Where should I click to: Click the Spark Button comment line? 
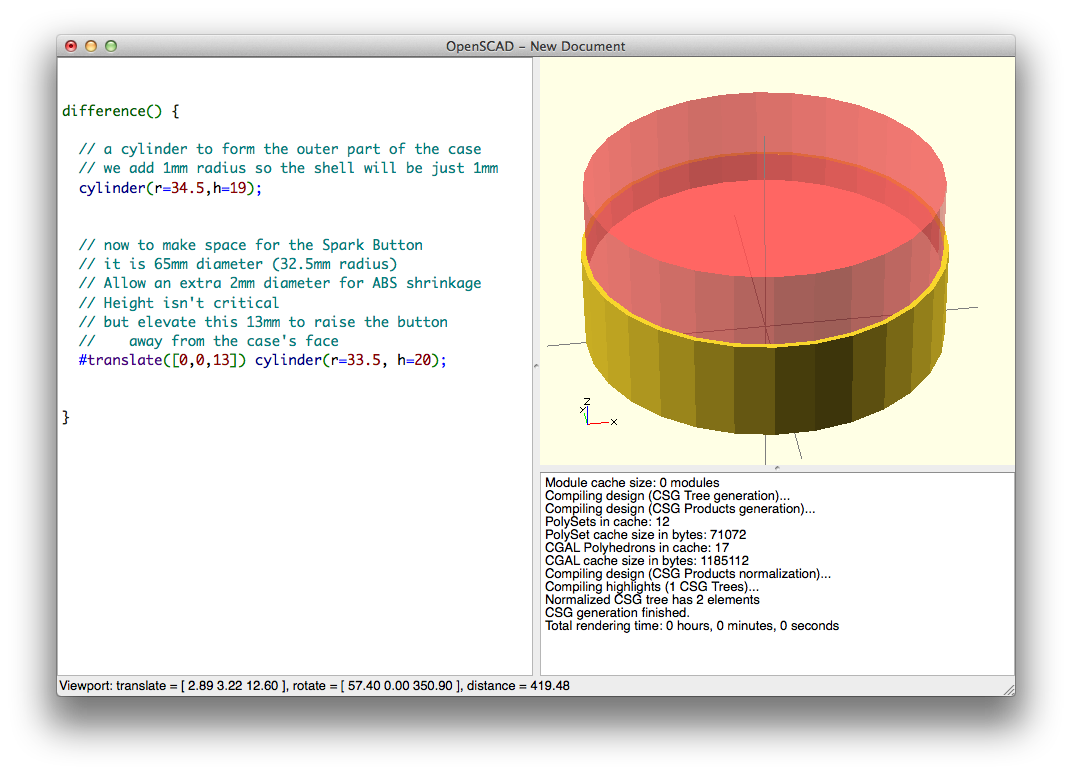click(x=250, y=245)
